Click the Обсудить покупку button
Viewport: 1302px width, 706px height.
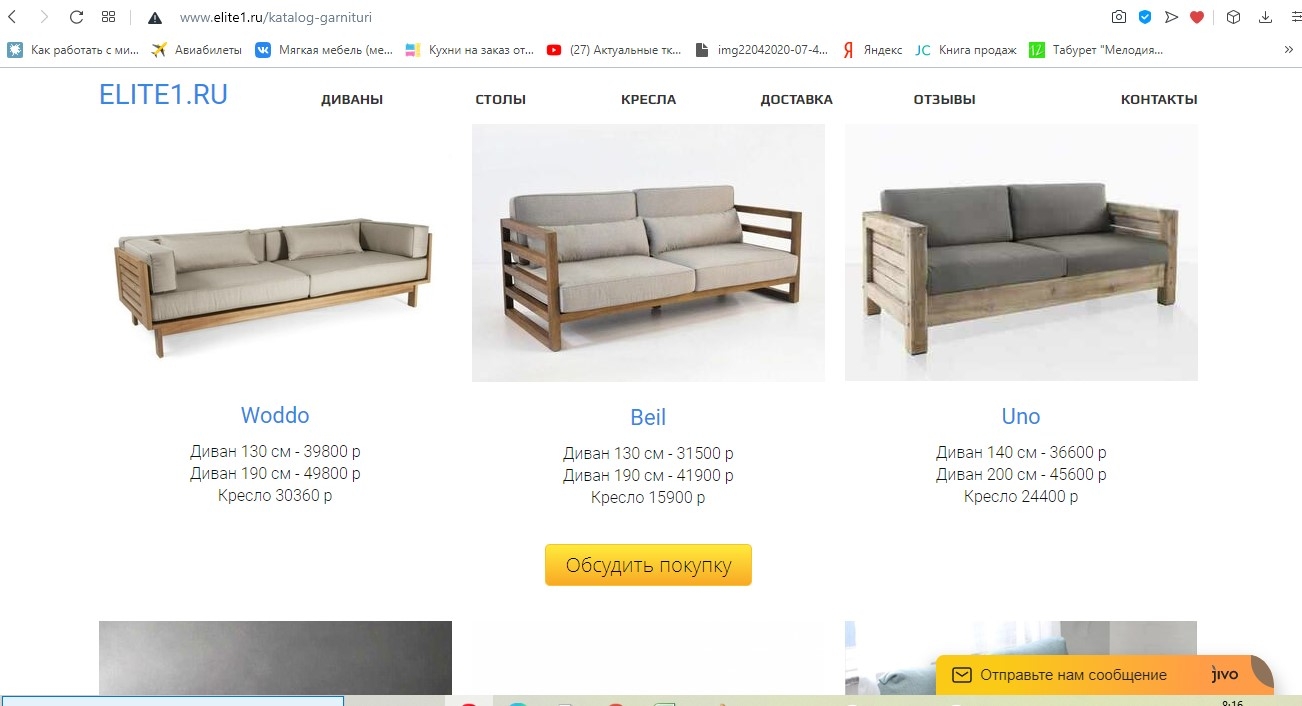tap(648, 565)
